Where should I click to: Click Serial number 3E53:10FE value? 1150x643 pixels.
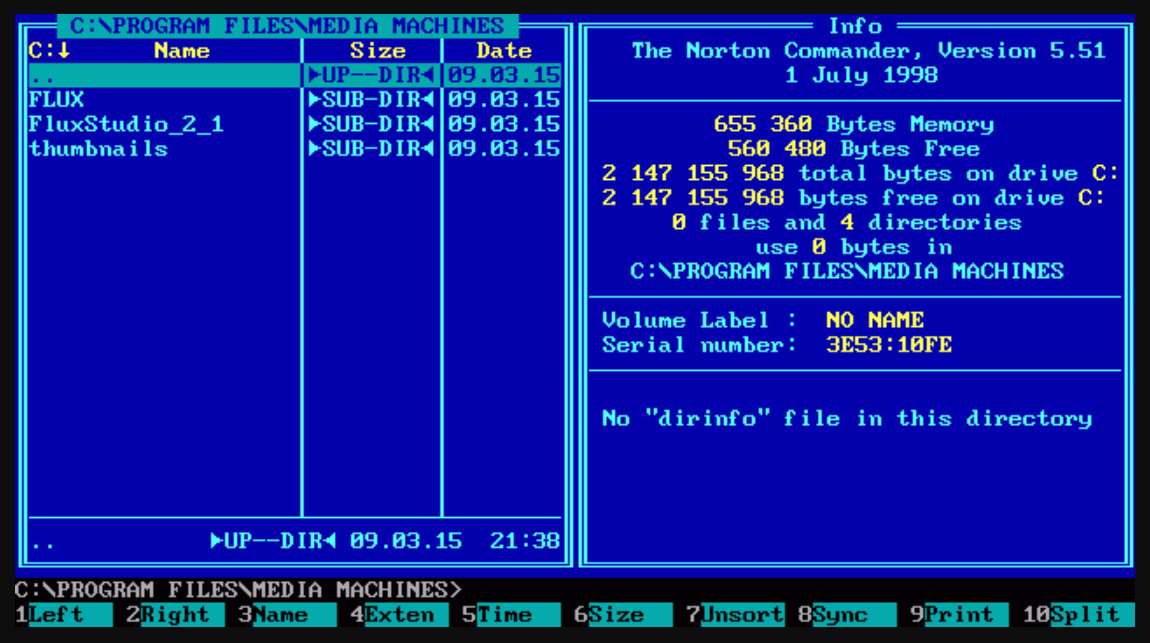tap(890, 345)
